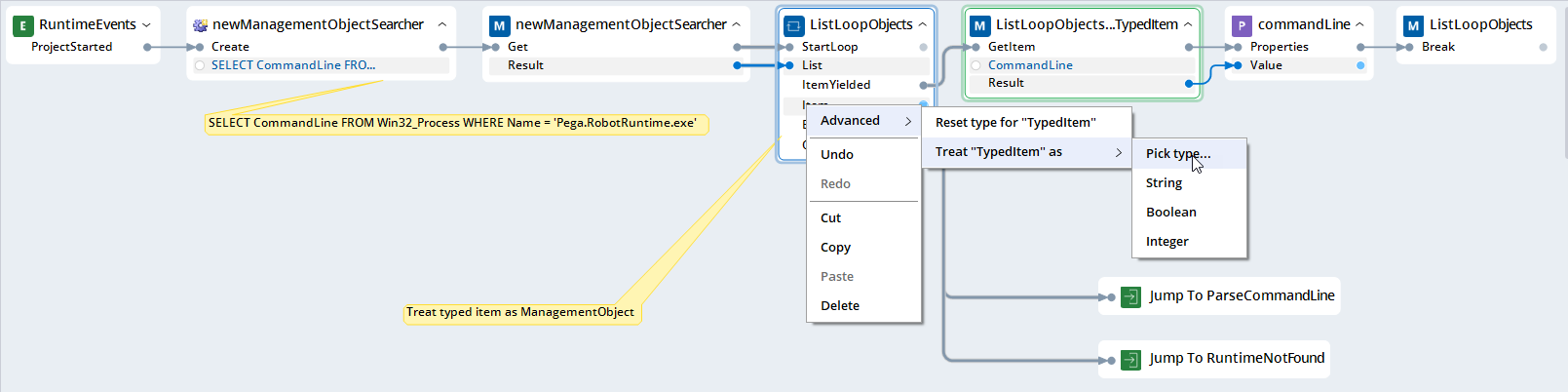Choose Paste from the context menu

[863, 276]
